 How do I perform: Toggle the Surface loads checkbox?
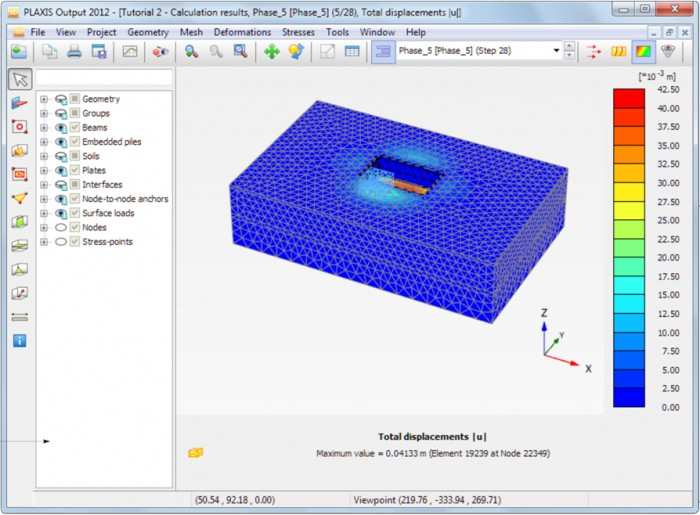tap(75, 213)
